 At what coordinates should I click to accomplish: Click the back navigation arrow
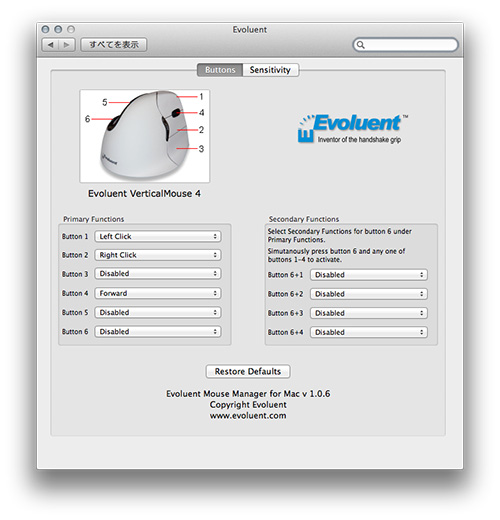click(50, 45)
